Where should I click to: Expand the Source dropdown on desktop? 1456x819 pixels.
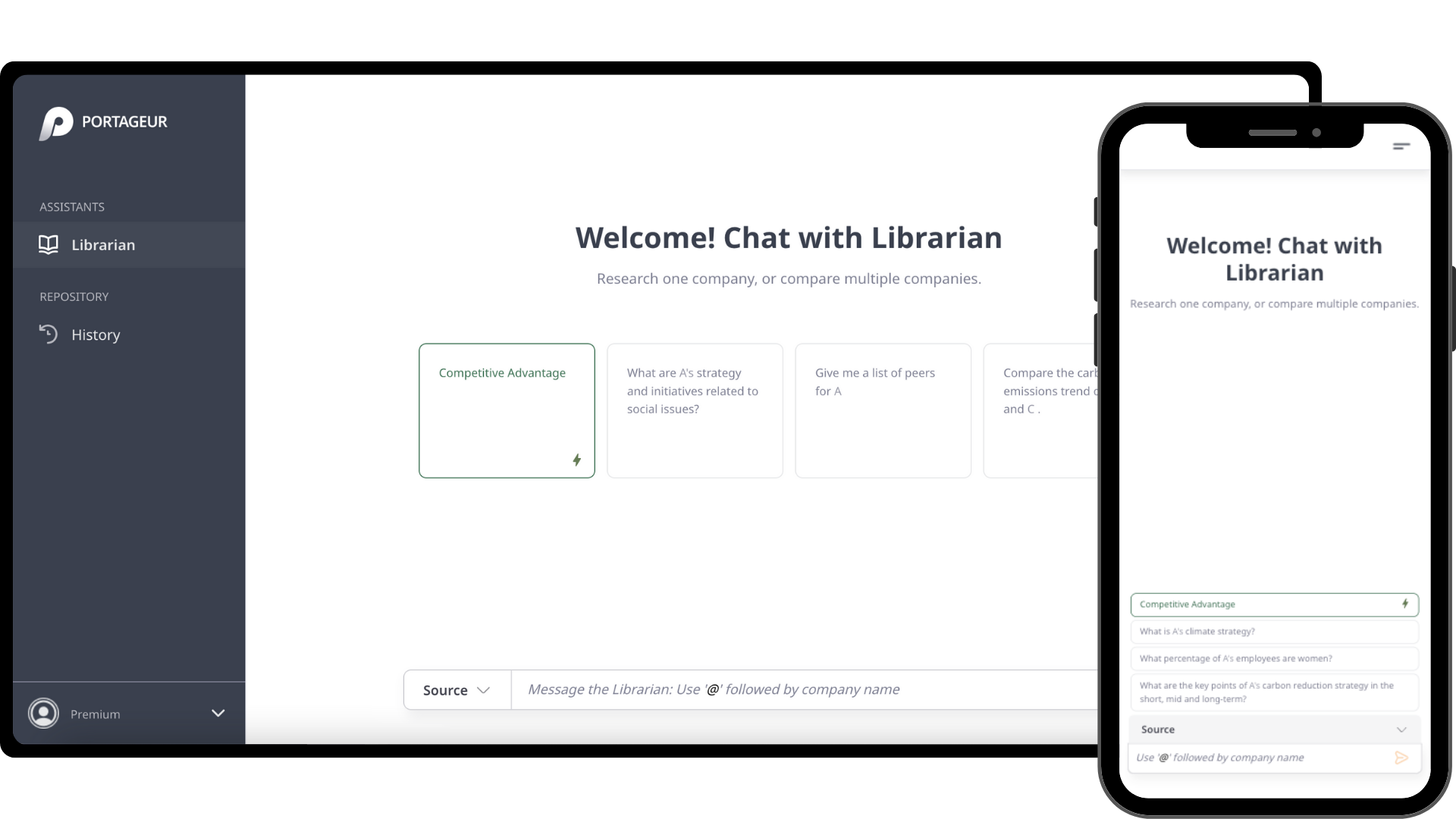click(456, 689)
